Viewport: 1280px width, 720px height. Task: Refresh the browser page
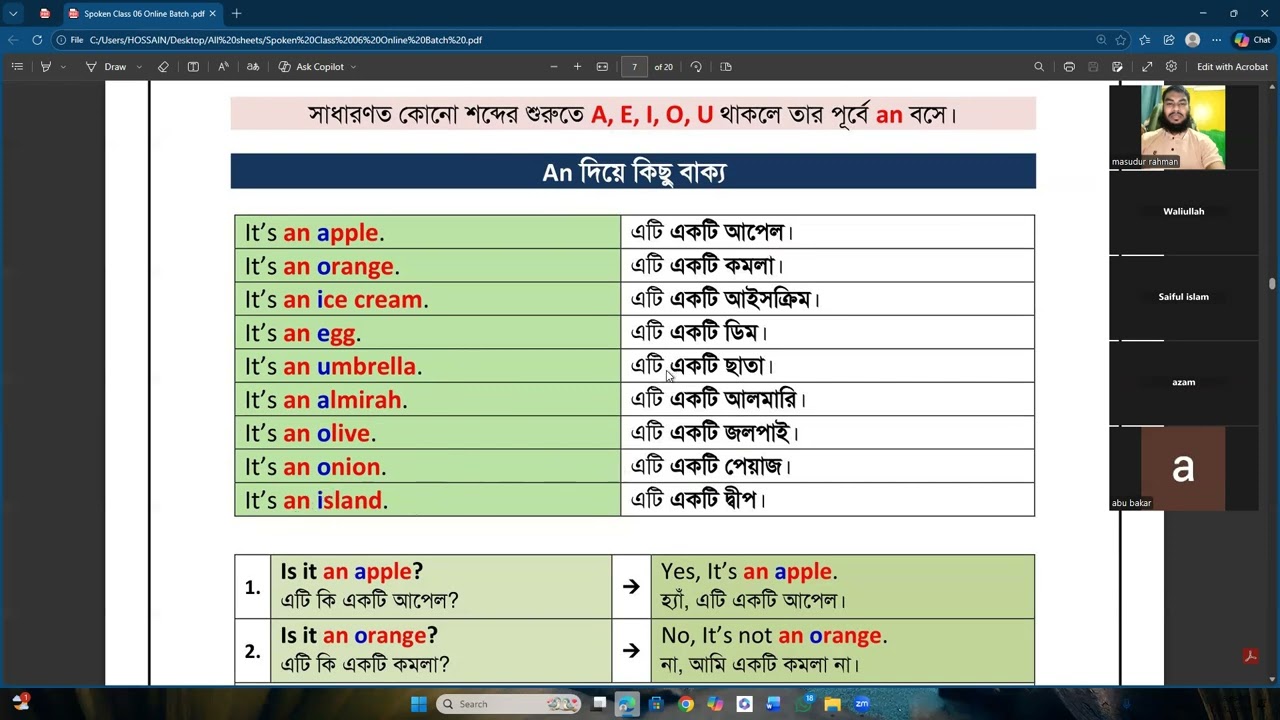click(x=37, y=40)
